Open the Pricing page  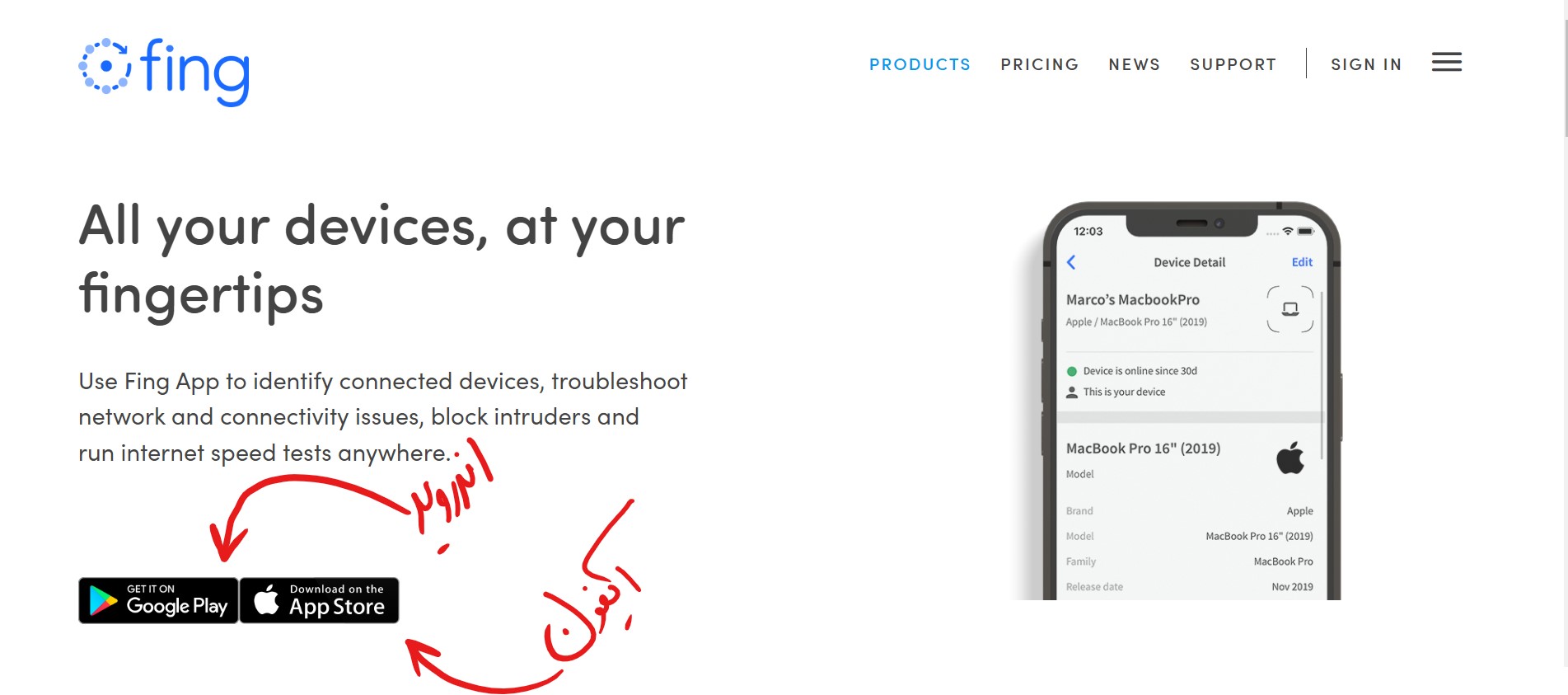(x=1039, y=64)
